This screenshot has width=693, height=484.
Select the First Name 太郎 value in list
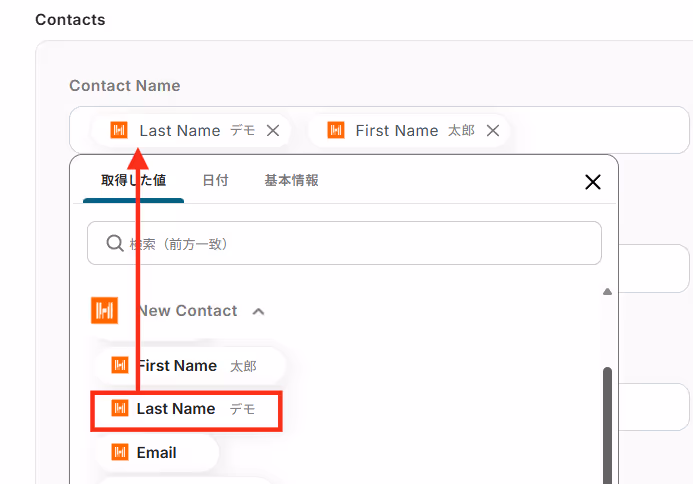click(190, 366)
